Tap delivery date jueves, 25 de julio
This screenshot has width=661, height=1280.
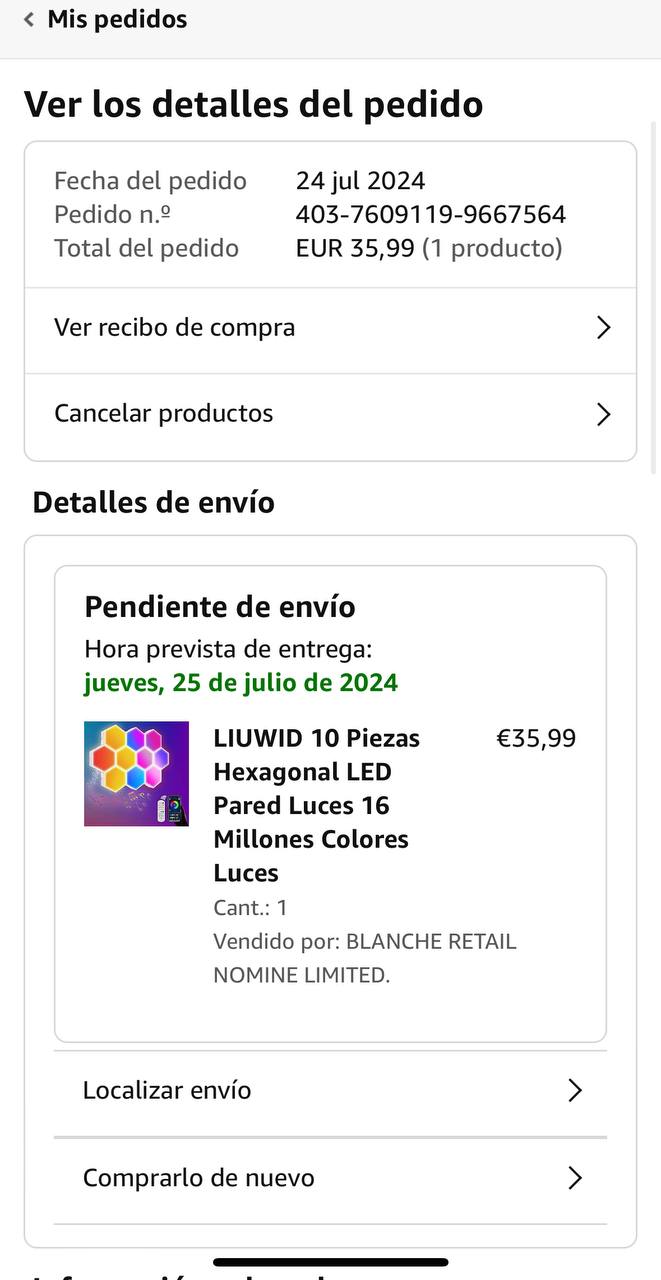coord(241,683)
